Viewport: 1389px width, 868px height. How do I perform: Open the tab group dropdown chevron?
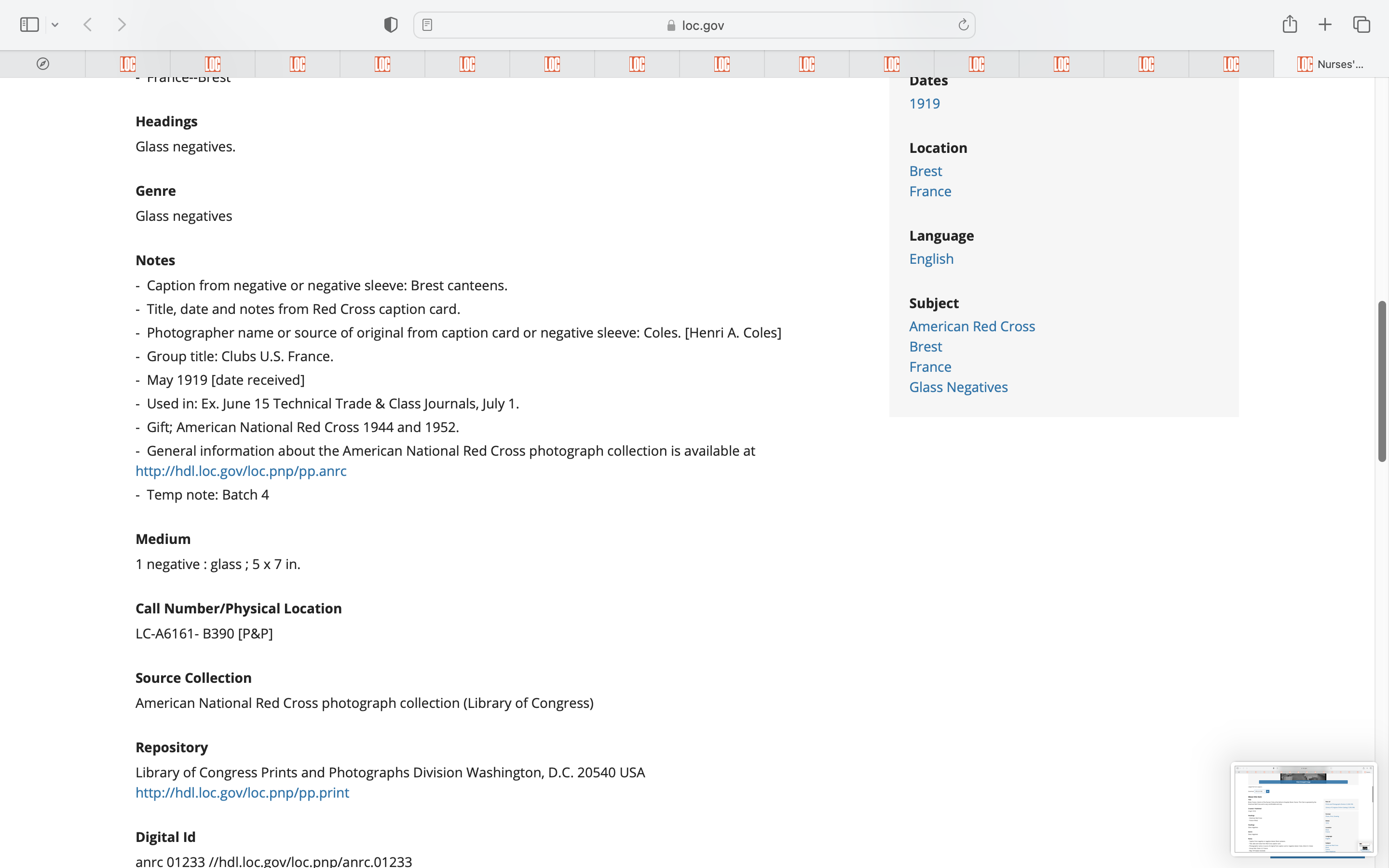[x=55, y=25]
